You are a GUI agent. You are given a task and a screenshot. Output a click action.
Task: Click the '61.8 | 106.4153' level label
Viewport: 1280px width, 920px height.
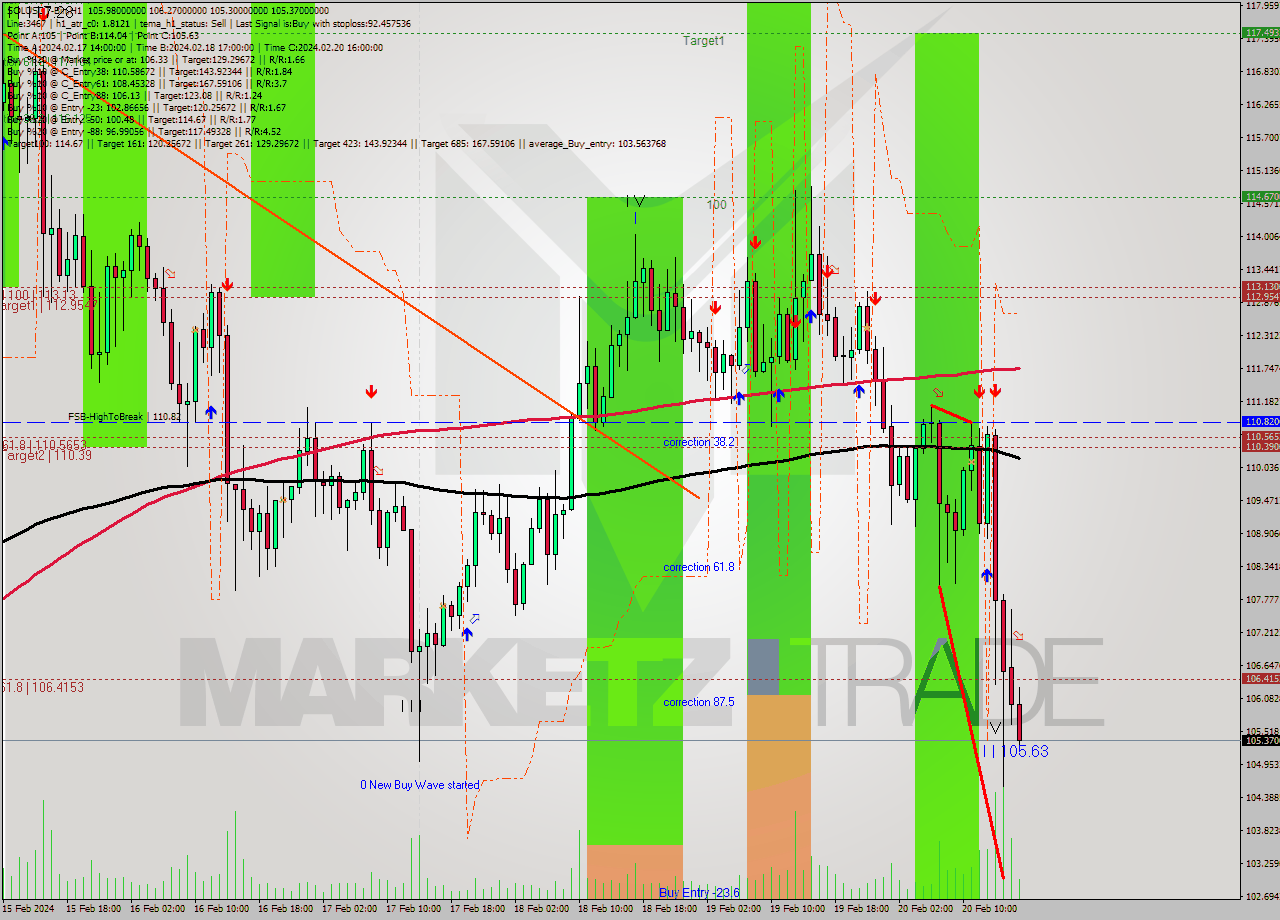tap(42, 687)
